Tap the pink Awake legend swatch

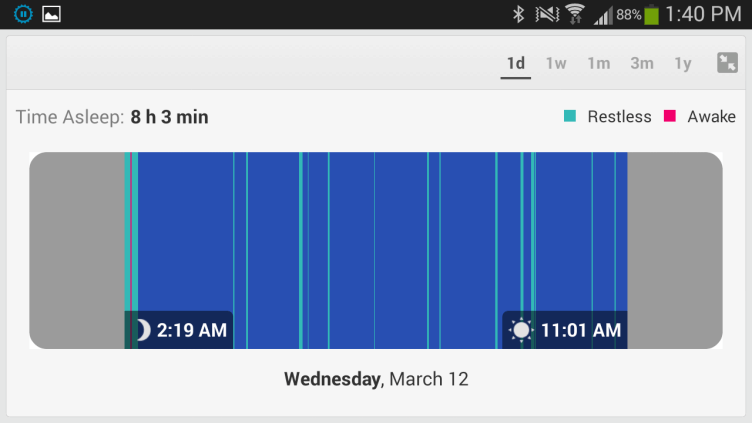point(670,116)
